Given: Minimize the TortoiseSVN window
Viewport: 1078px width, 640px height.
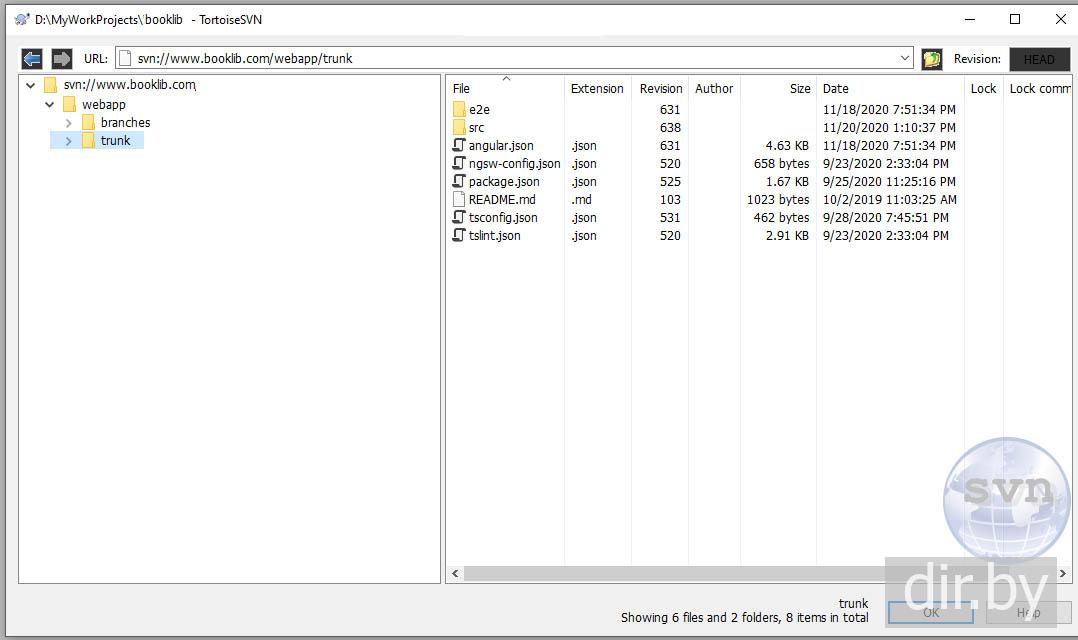Looking at the screenshot, I should point(970,19).
